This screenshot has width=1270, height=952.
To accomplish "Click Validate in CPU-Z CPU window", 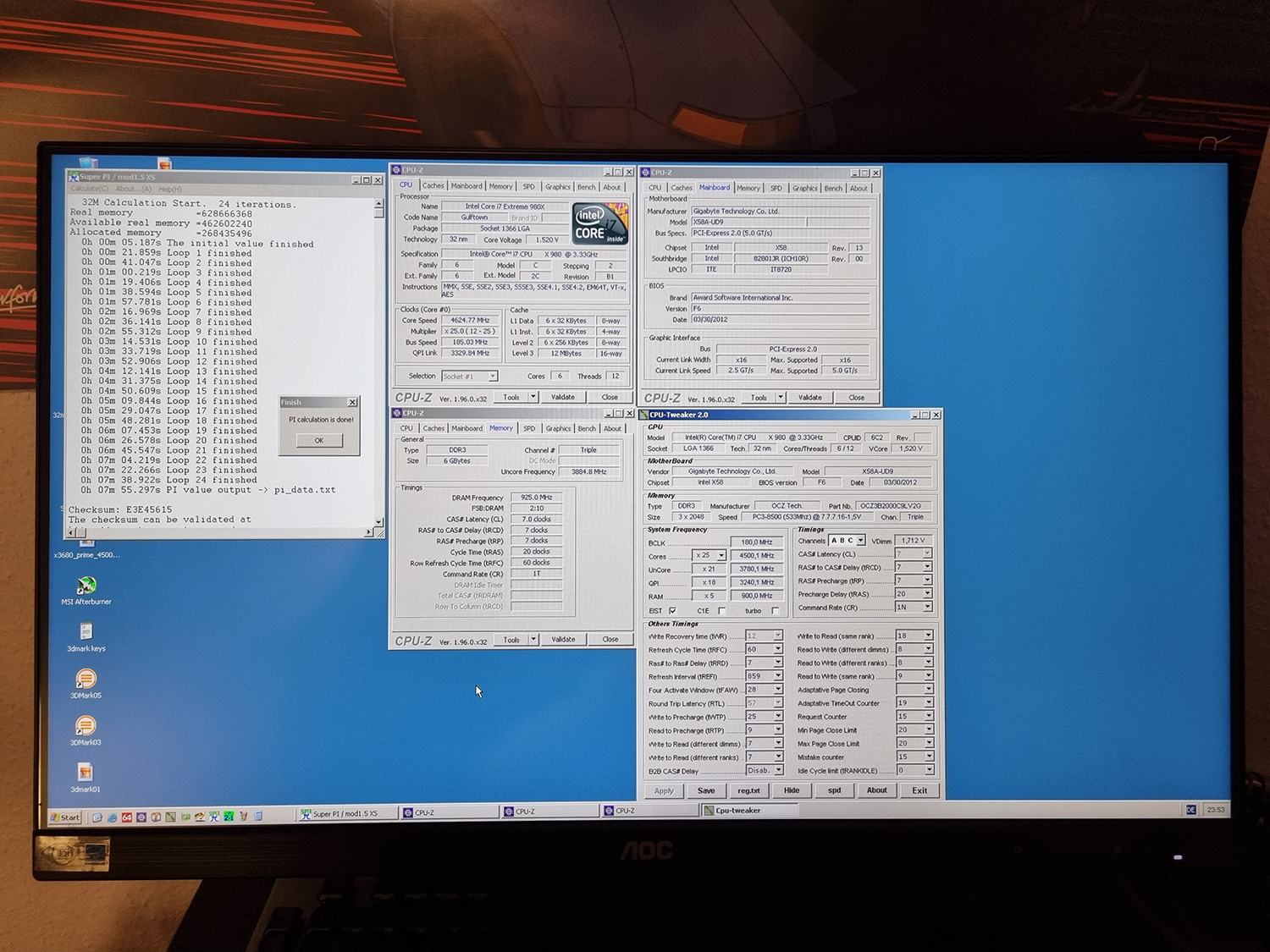I will click(x=563, y=397).
